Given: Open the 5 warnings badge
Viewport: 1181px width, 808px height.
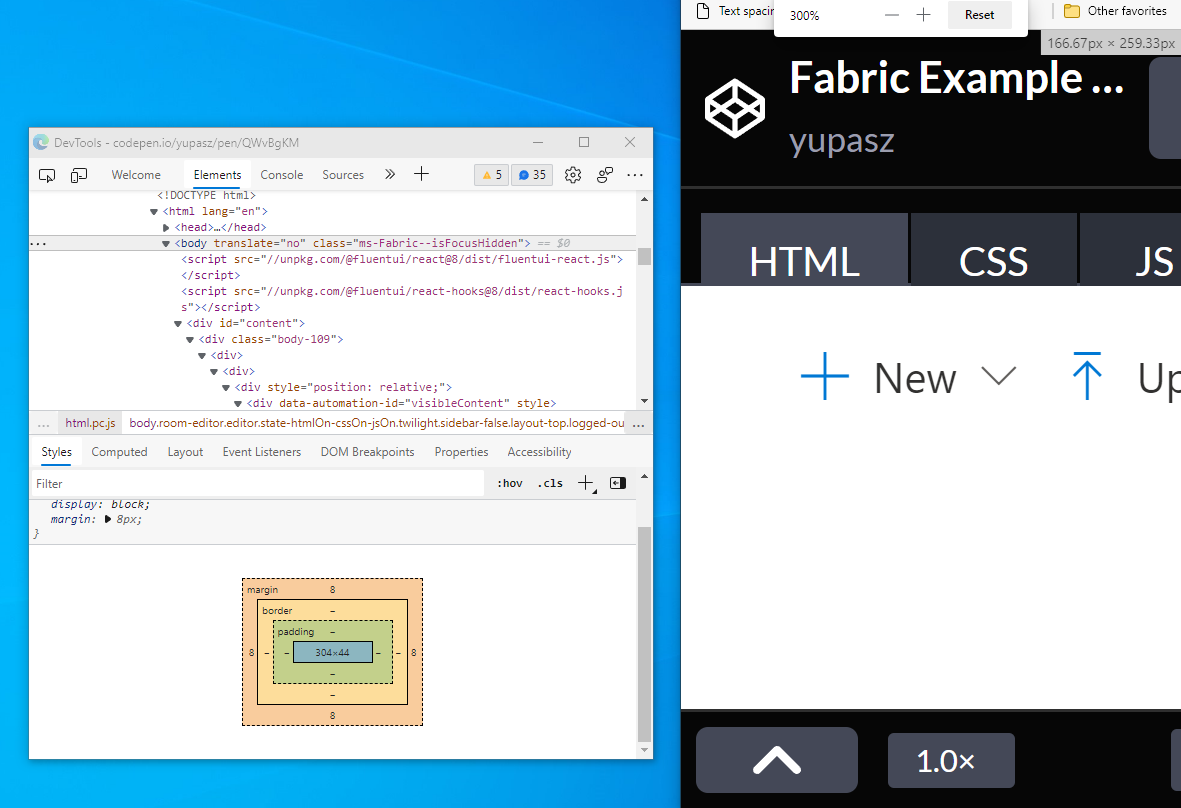Looking at the screenshot, I should [492, 175].
